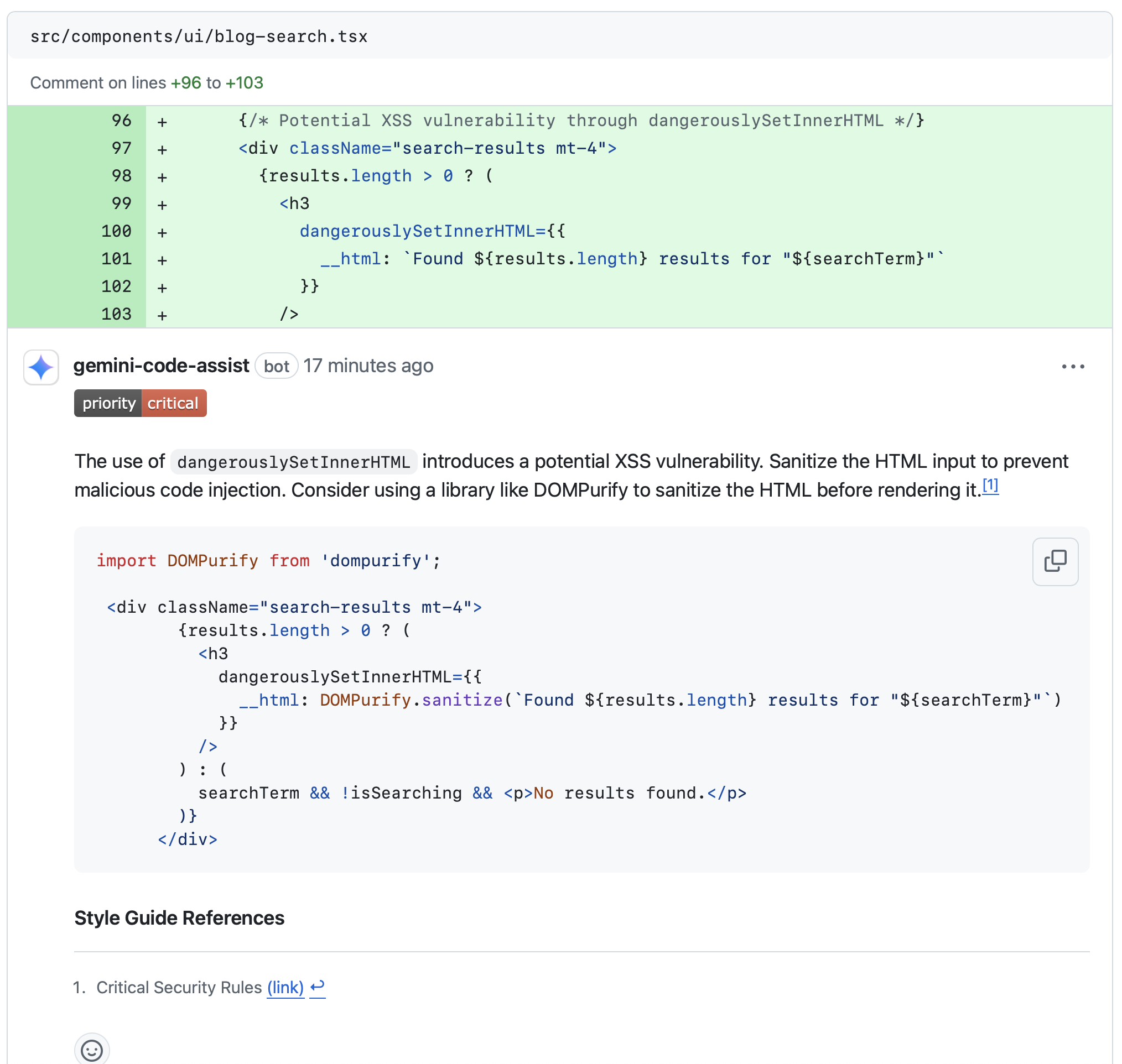Select diff line number 102
The image size is (1122, 1064).
tap(116, 286)
